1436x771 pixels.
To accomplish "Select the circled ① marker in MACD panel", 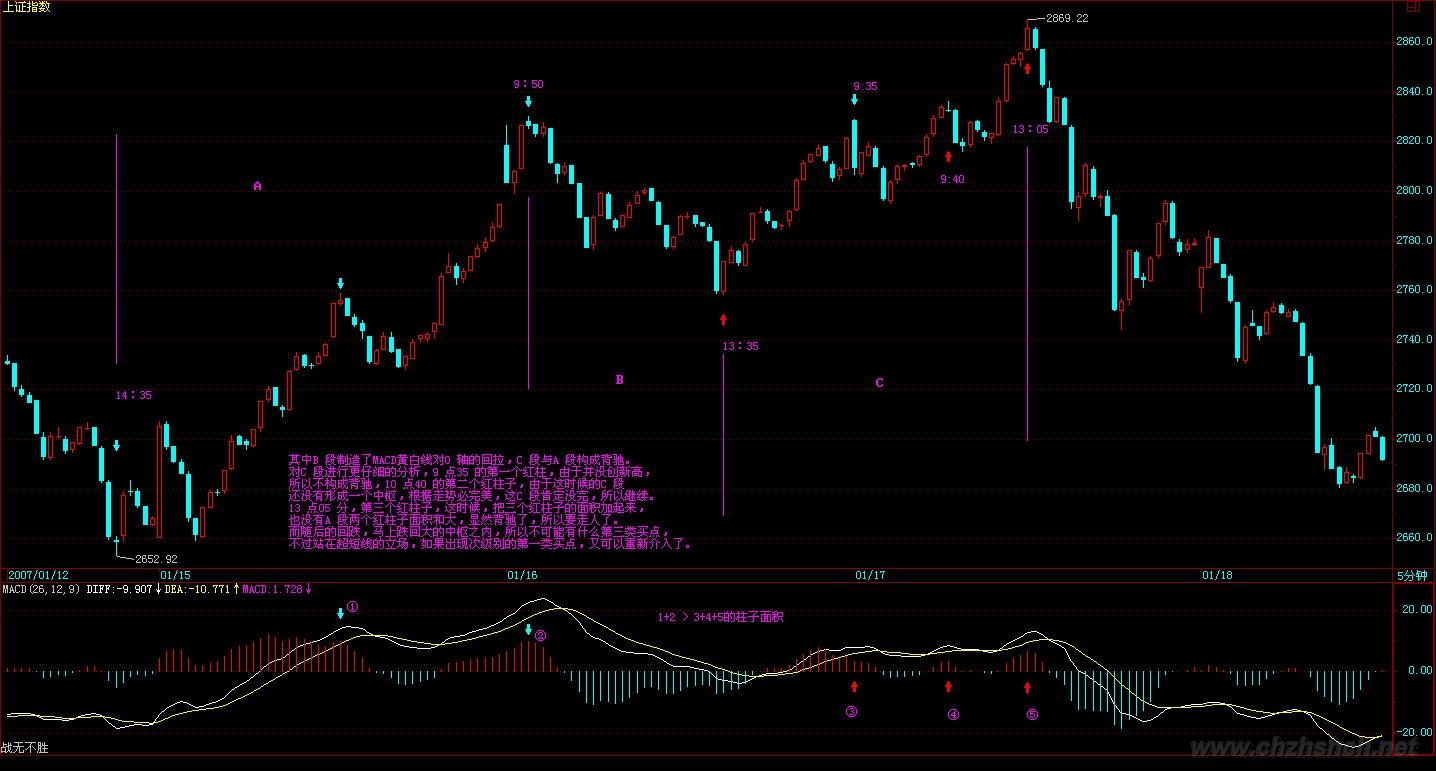I will tap(352, 607).
